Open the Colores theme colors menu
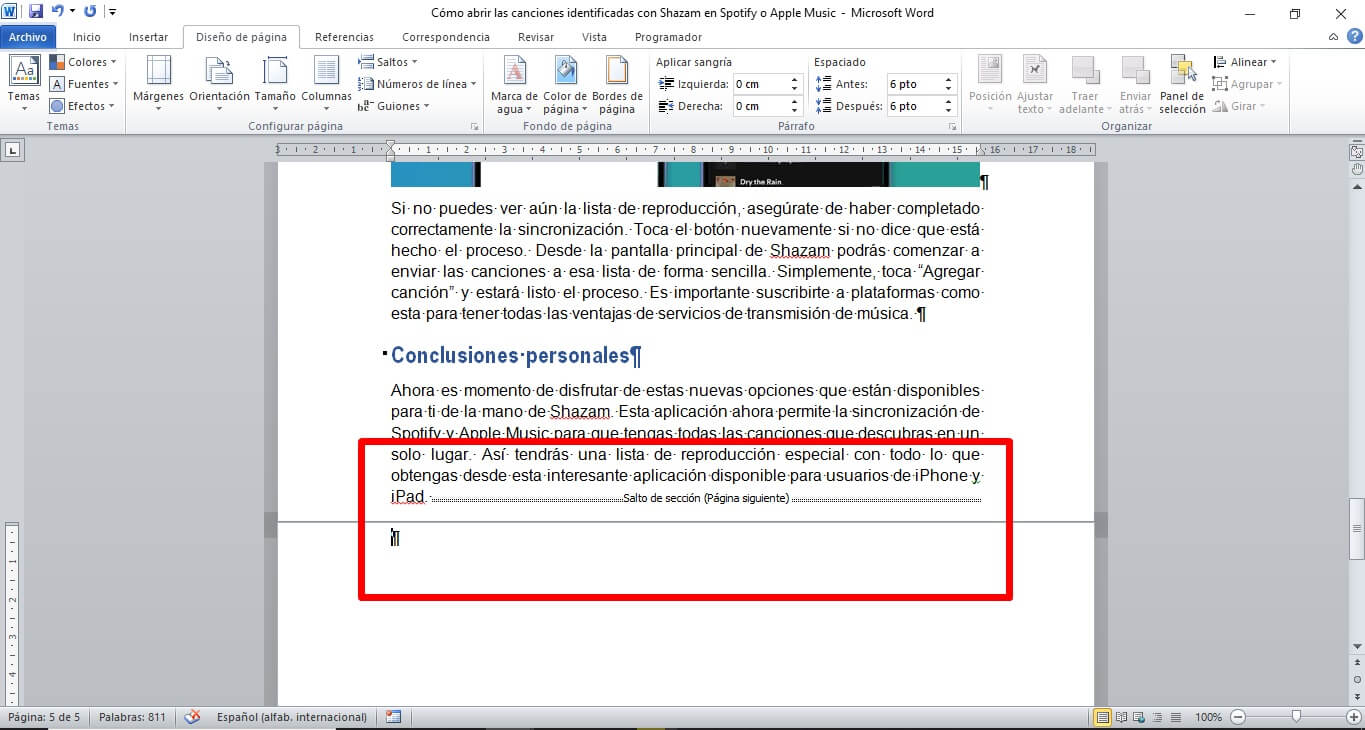This screenshot has height=730, width=1365. (x=84, y=62)
